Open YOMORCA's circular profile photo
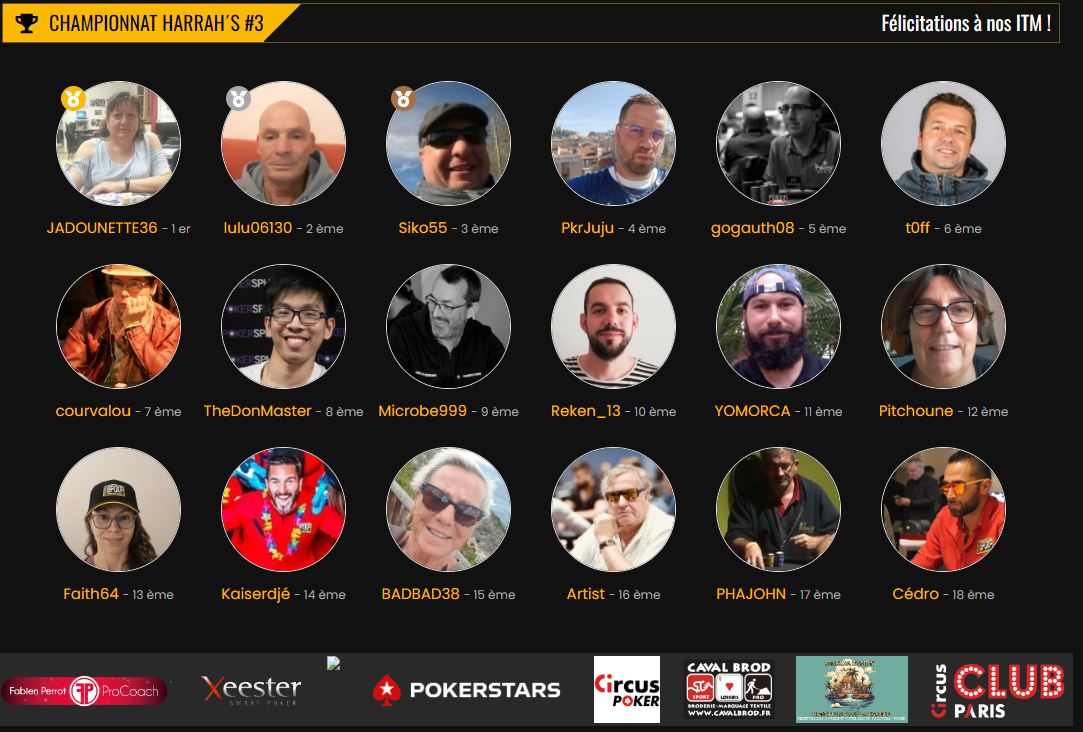This screenshot has width=1083, height=732. pyautogui.click(x=778, y=327)
